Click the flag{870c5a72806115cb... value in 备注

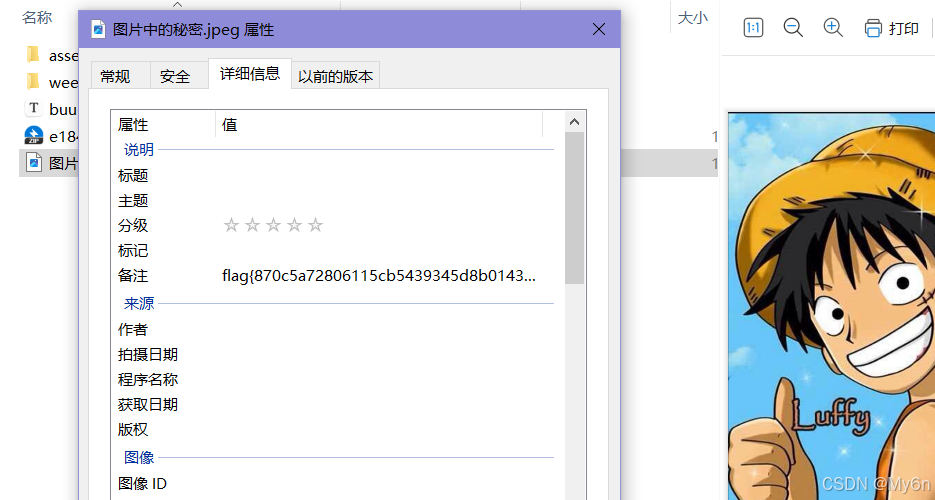coord(379,276)
